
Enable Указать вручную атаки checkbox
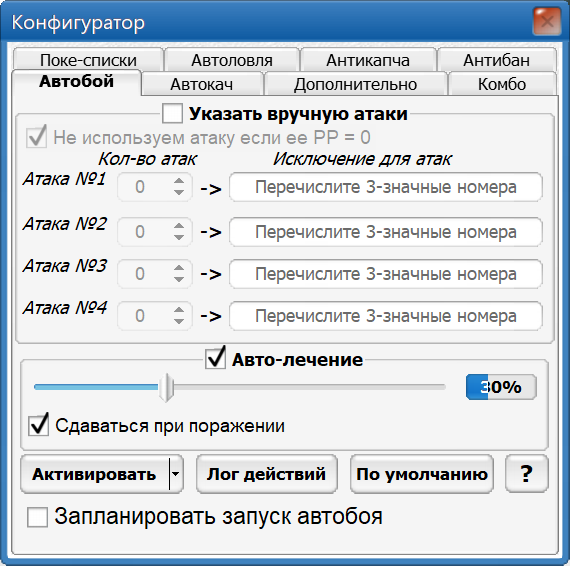(x=172, y=113)
